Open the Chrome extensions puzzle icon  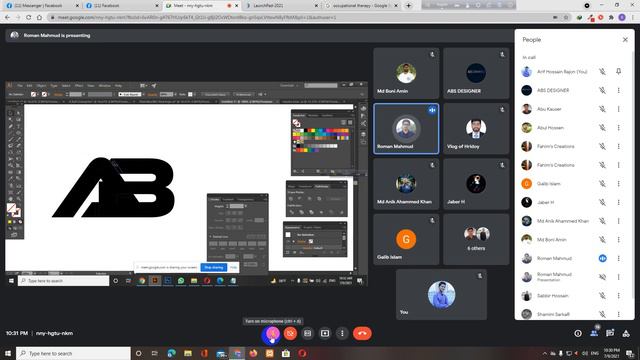click(611, 18)
